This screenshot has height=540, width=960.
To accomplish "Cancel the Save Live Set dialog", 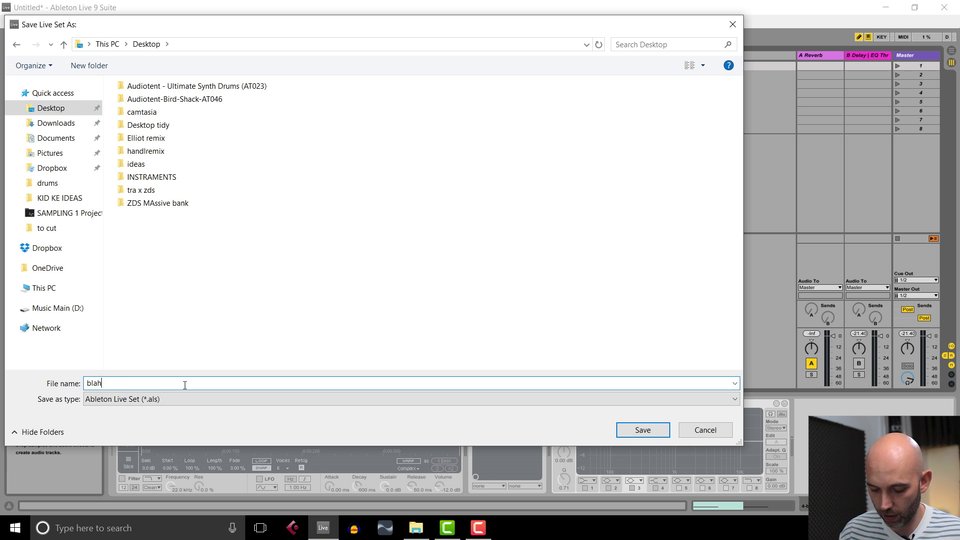I will [705, 430].
